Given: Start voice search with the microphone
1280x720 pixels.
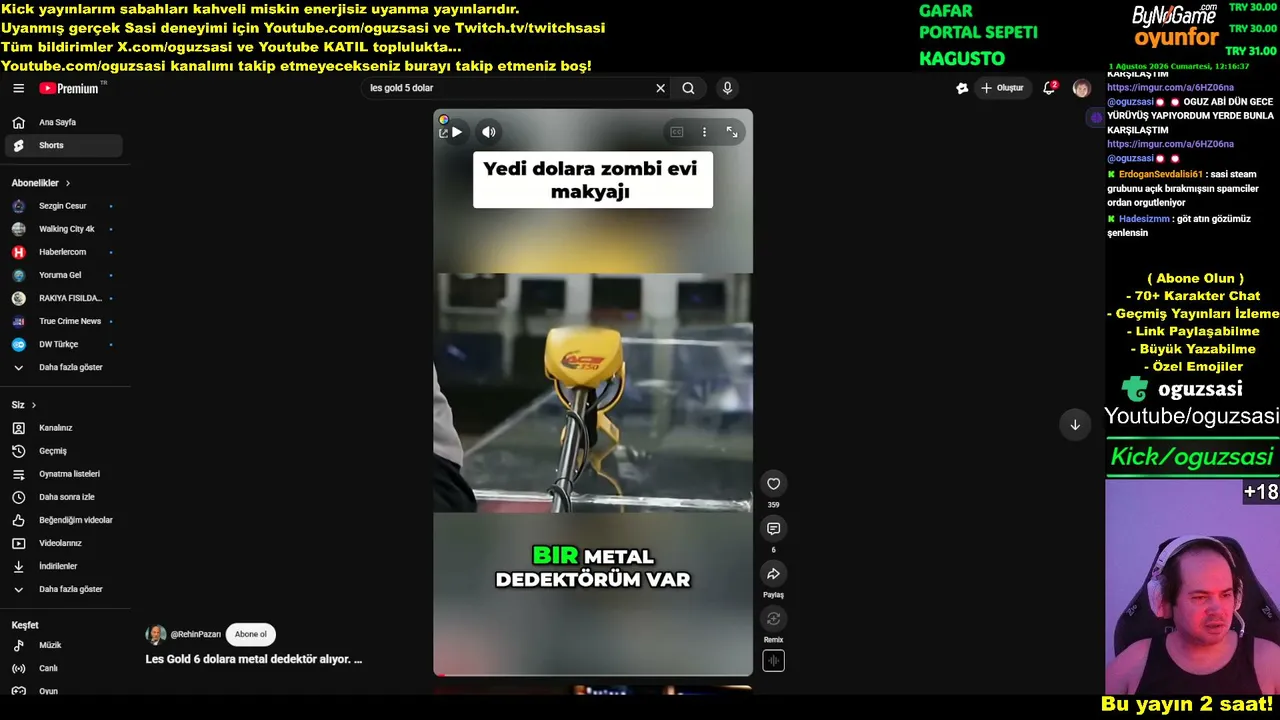Looking at the screenshot, I should click(x=727, y=88).
